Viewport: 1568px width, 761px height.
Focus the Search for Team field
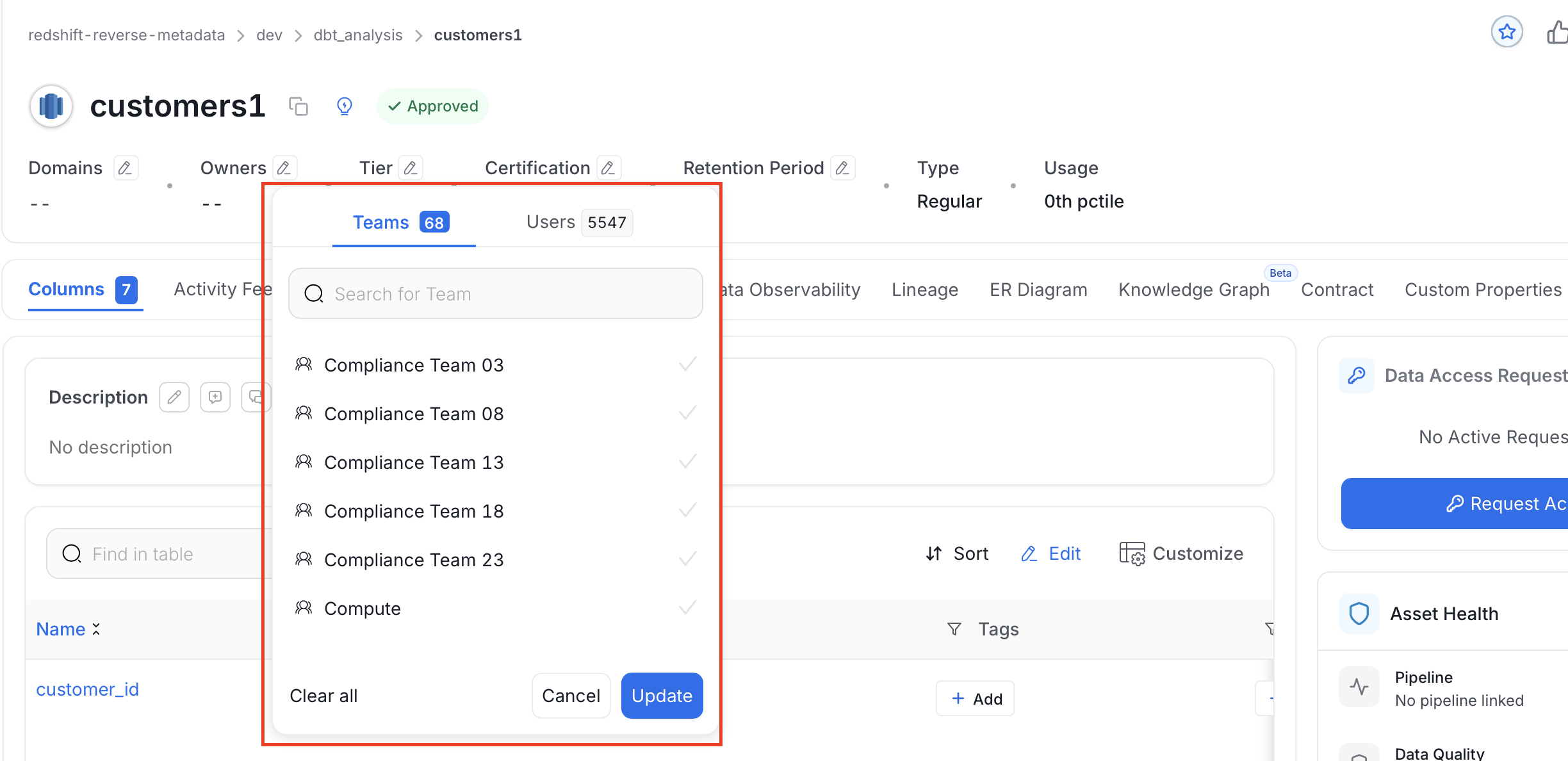point(496,293)
